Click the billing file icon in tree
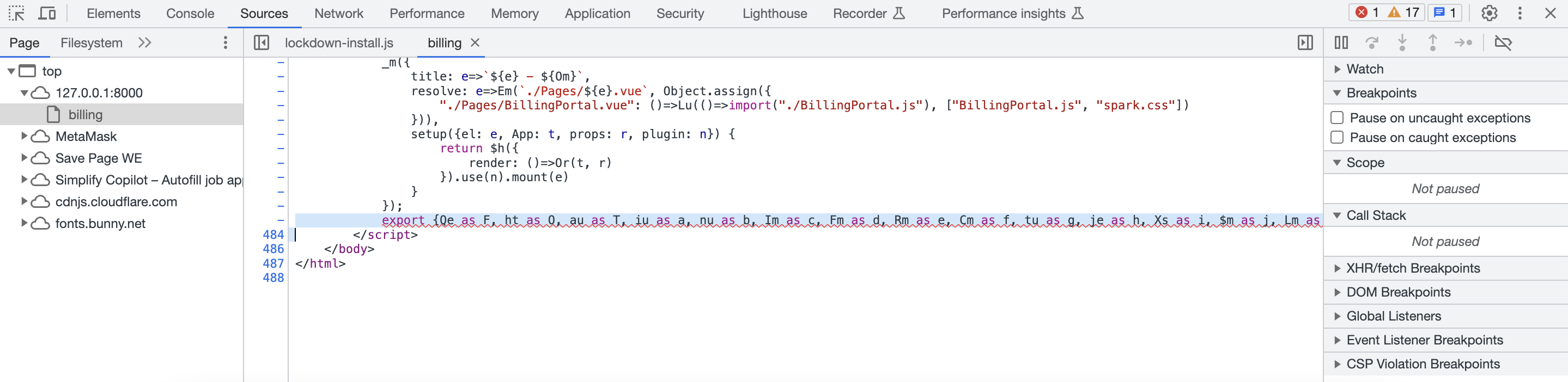The width and height of the screenshot is (1568, 382). coord(53,114)
